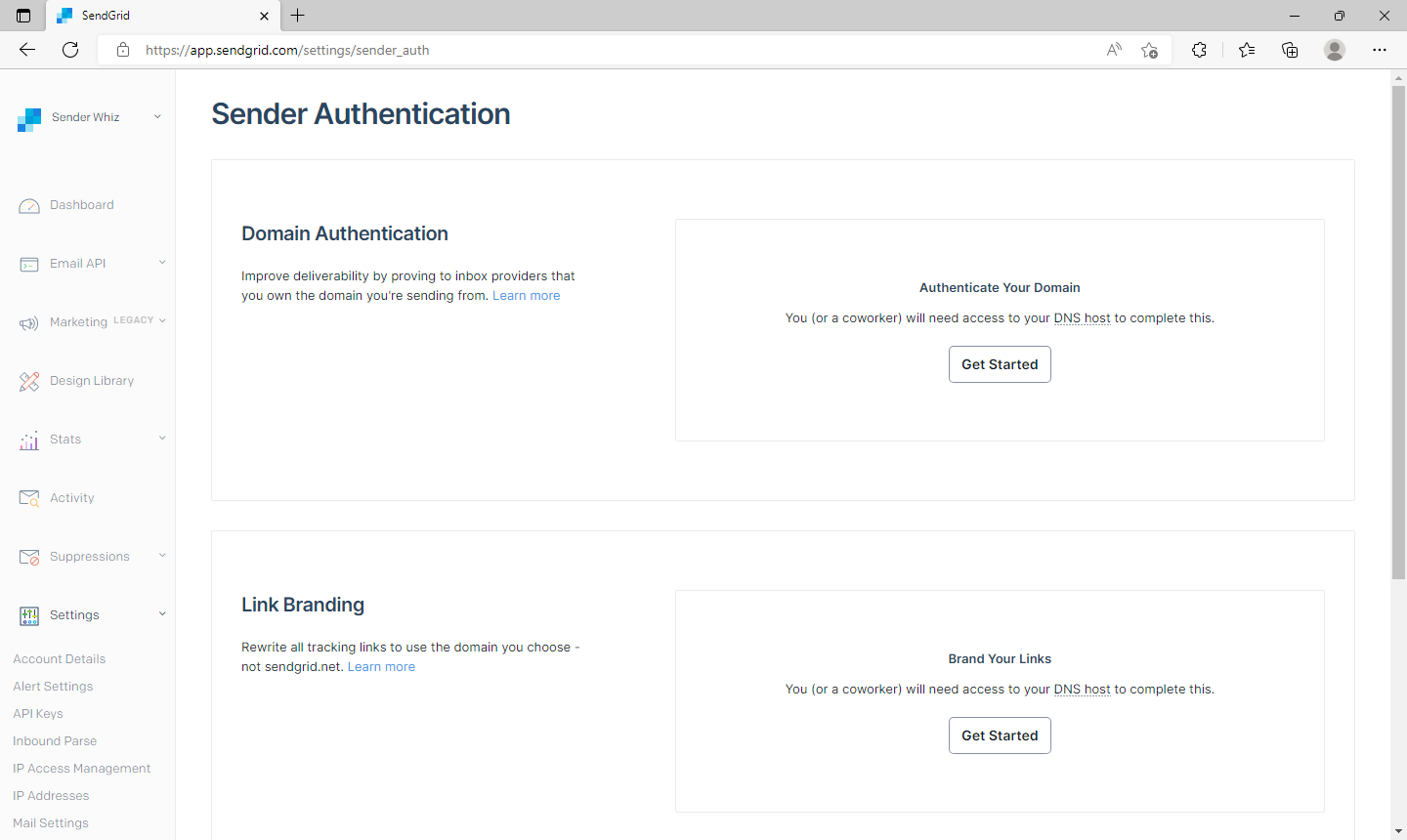Click the Stats chart icon
This screenshot has width=1407, height=840.
point(29,441)
